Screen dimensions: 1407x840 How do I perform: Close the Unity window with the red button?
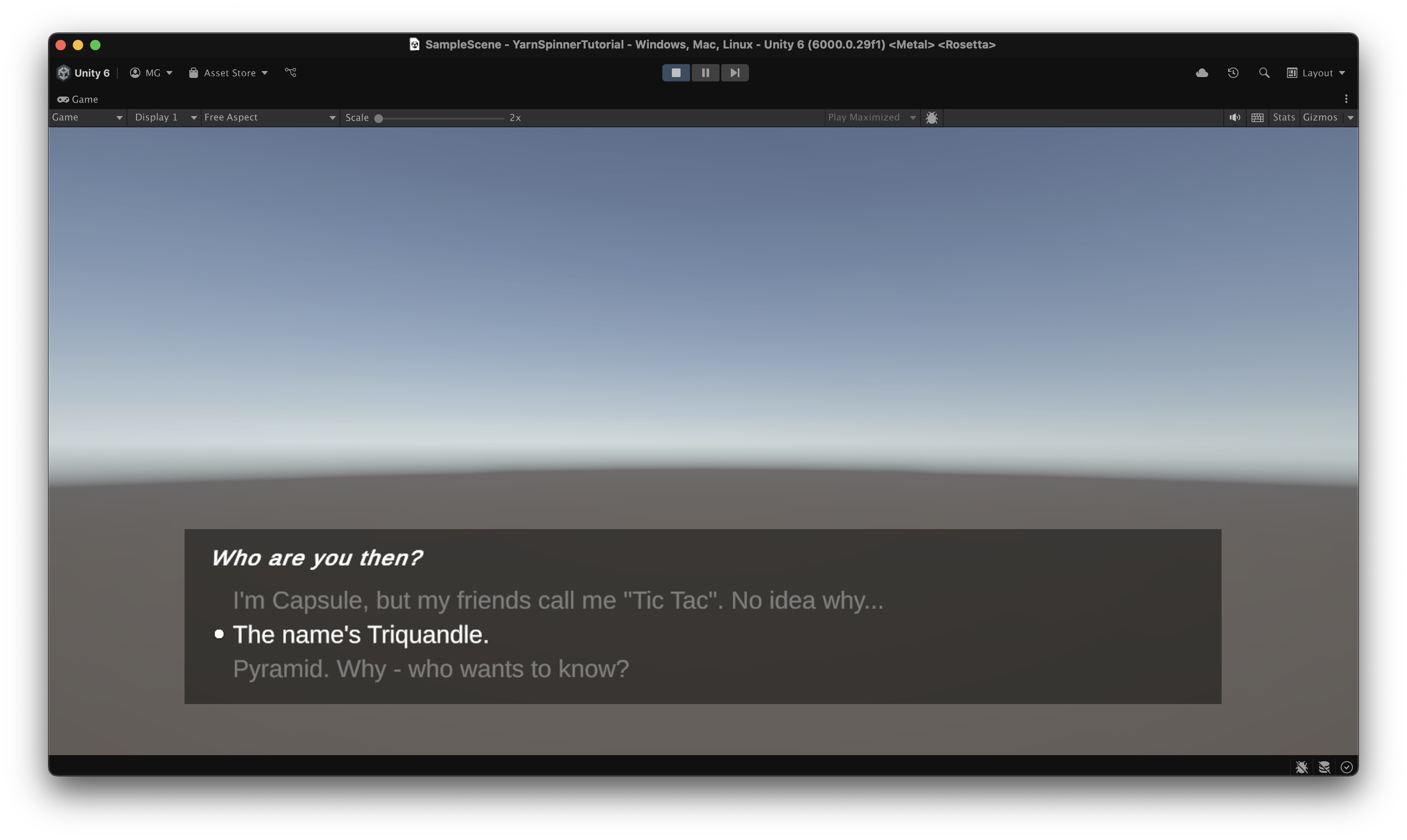click(61, 45)
